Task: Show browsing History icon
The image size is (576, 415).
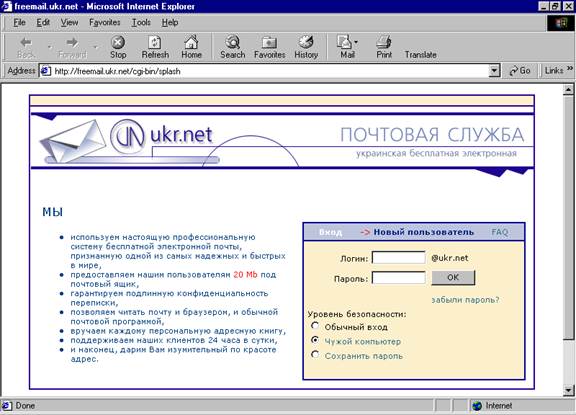Action: click(306, 43)
